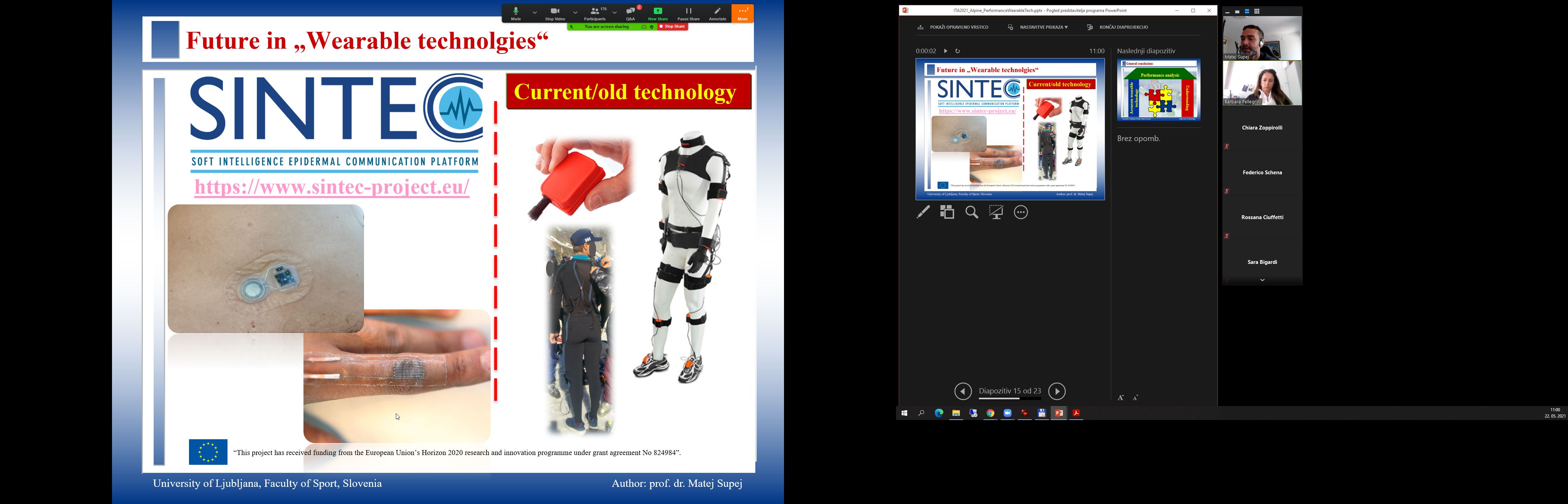Restart the presenter timer
The height and width of the screenshot is (504, 1568).
[958, 51]
